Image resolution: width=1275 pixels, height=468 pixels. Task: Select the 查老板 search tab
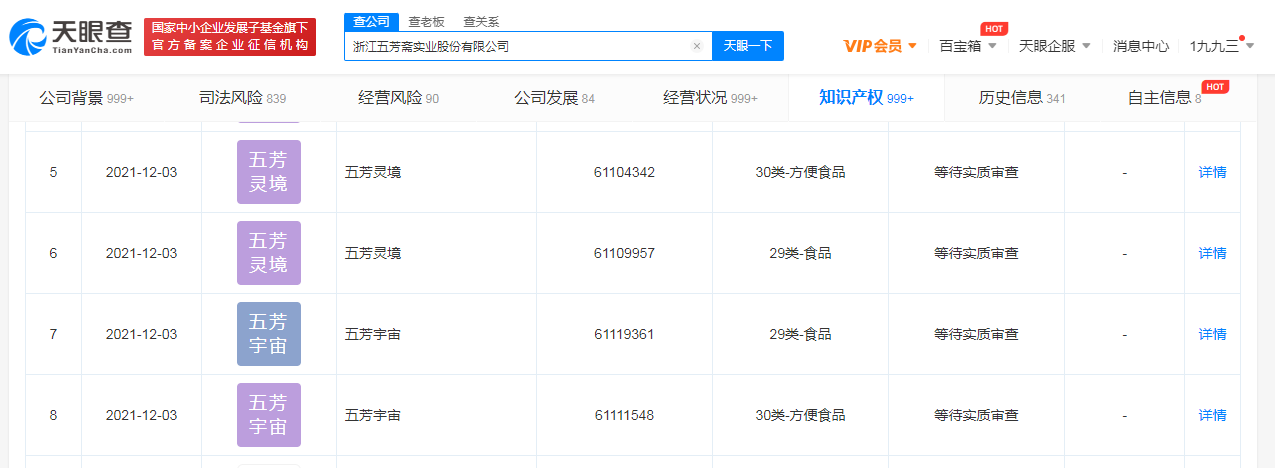[427, 21]
